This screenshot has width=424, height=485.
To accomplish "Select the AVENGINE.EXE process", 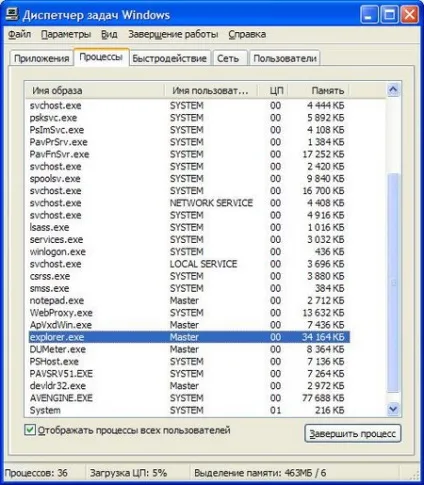I will pyautogui.click(x=189, y=398).
